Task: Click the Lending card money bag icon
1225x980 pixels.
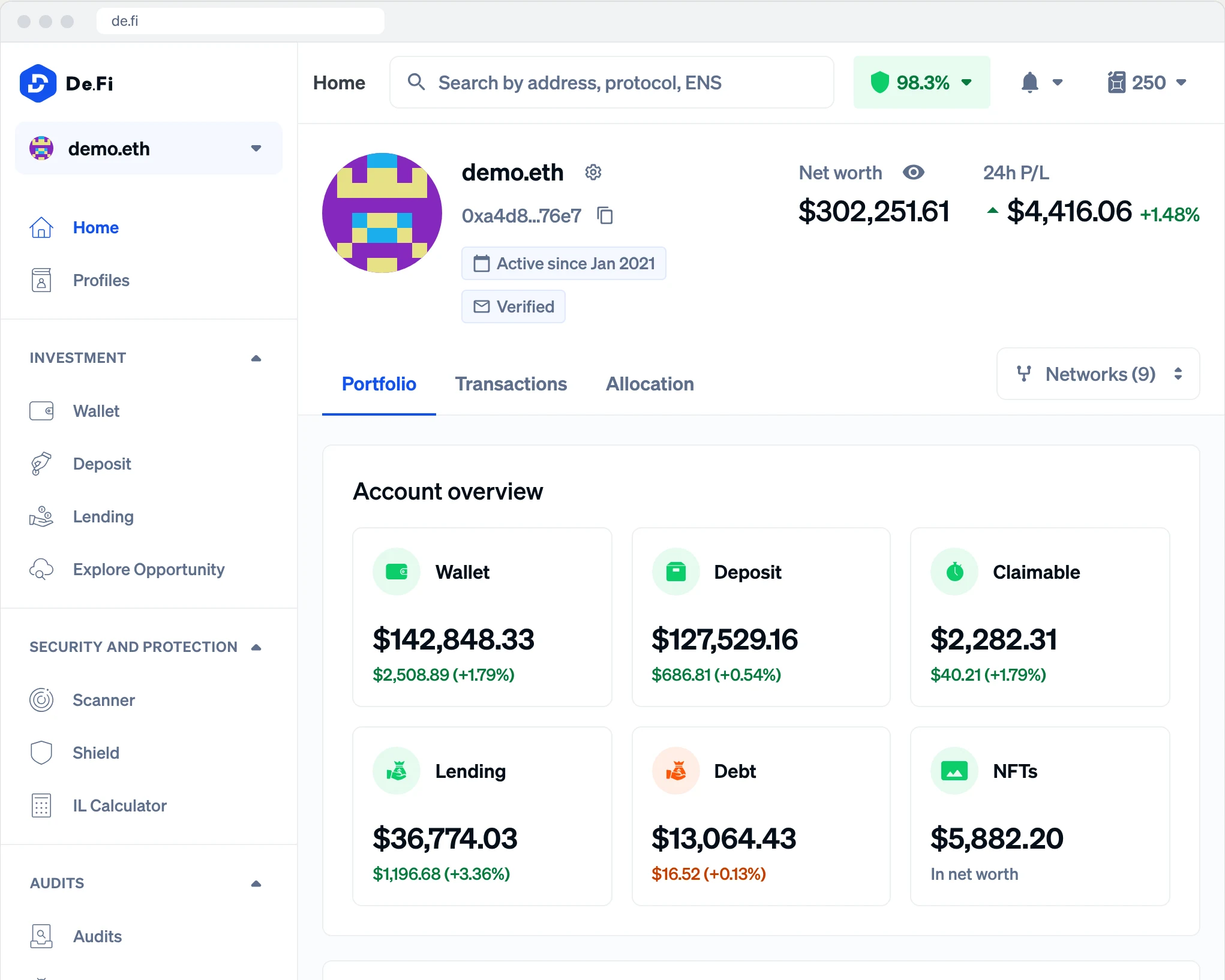Action: [397, 771]
